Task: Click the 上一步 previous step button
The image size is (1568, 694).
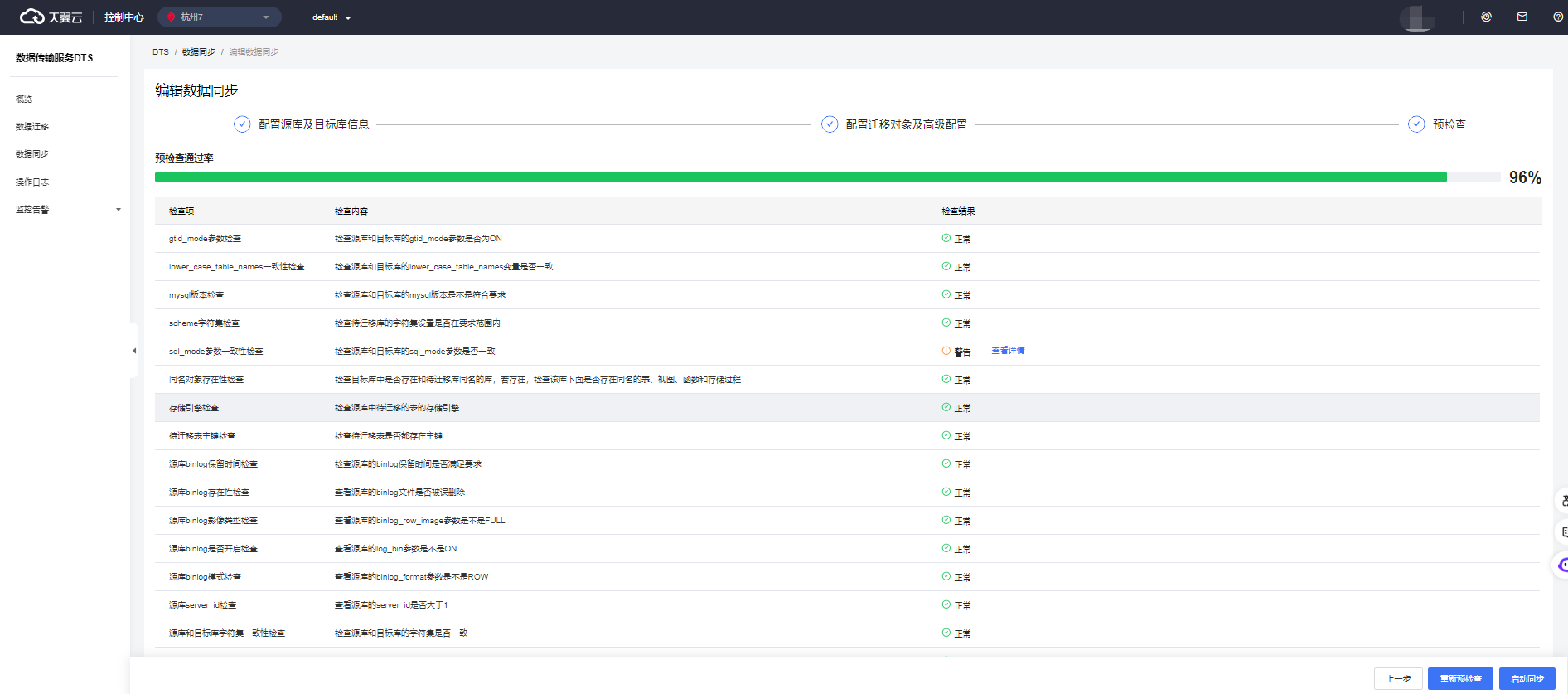Action: pyautogui.click(x=1398, y=678)
